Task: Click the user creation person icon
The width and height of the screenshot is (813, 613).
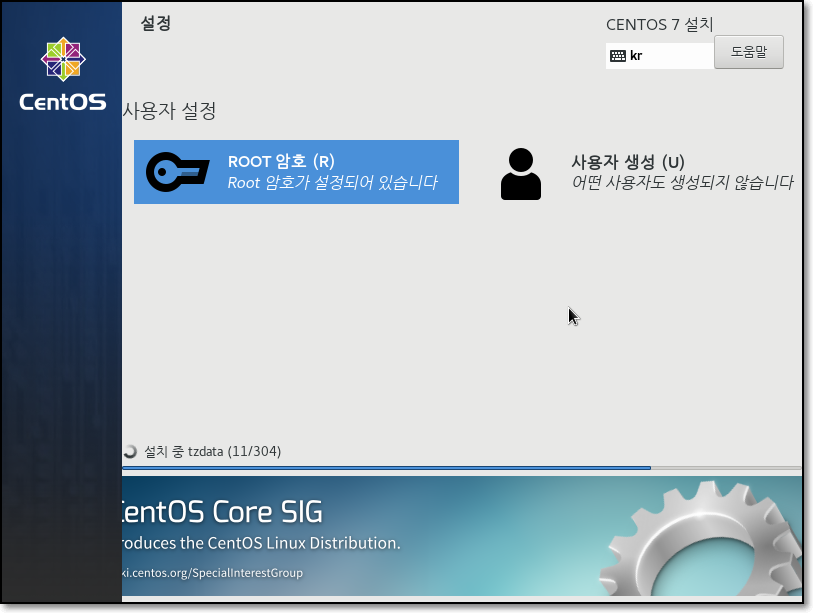Action: tap(521, 174)
